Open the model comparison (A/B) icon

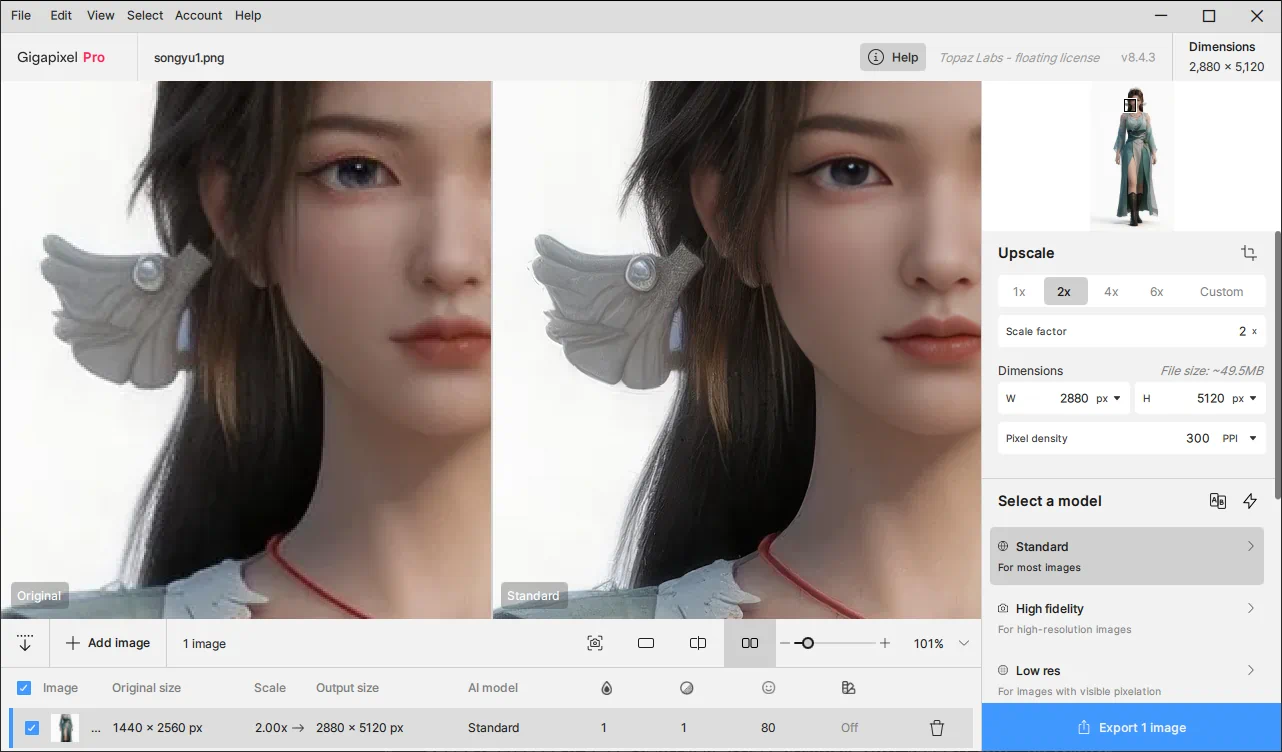tap(1217, 501)
